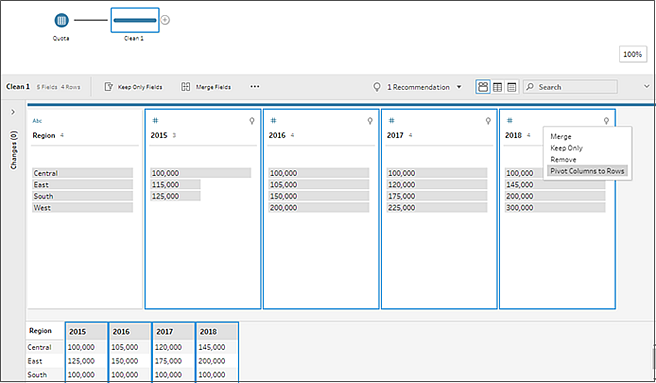Click the recommendations lightbulb in toolbar
Viewport: 656px width, 383px height.
pyautogui.click(x=377, y=87)
